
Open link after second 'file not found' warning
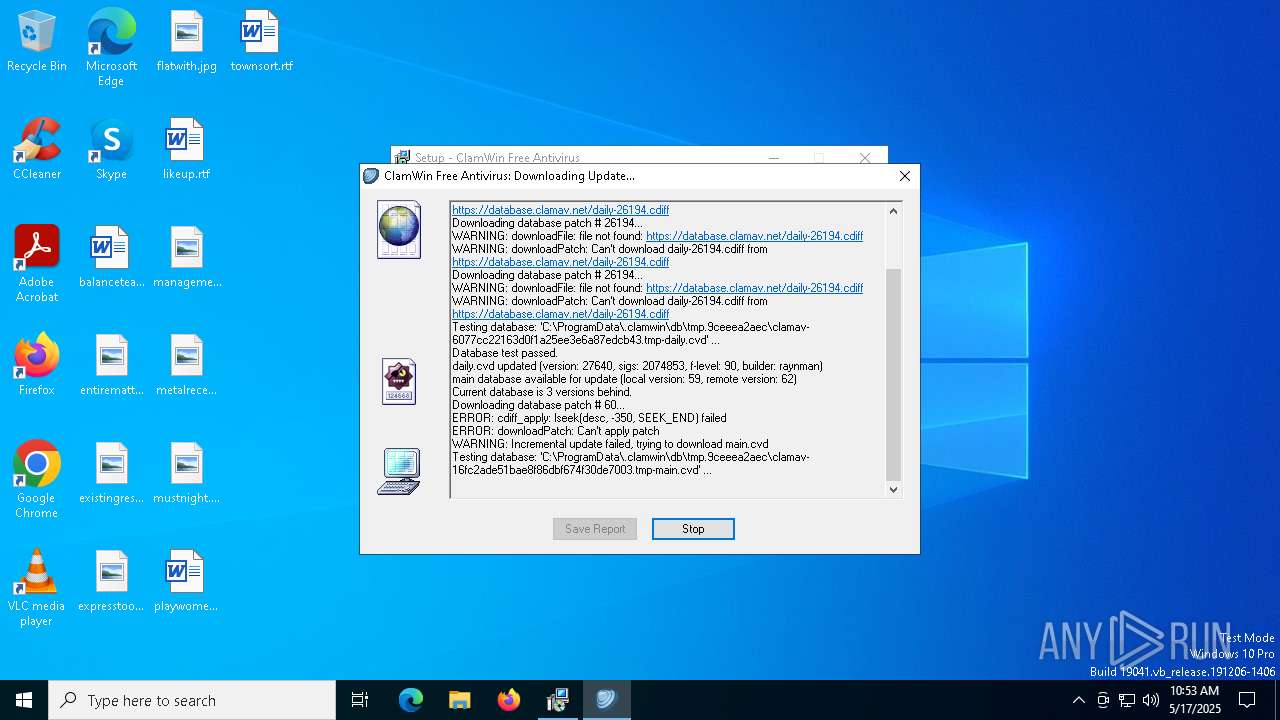754,288
